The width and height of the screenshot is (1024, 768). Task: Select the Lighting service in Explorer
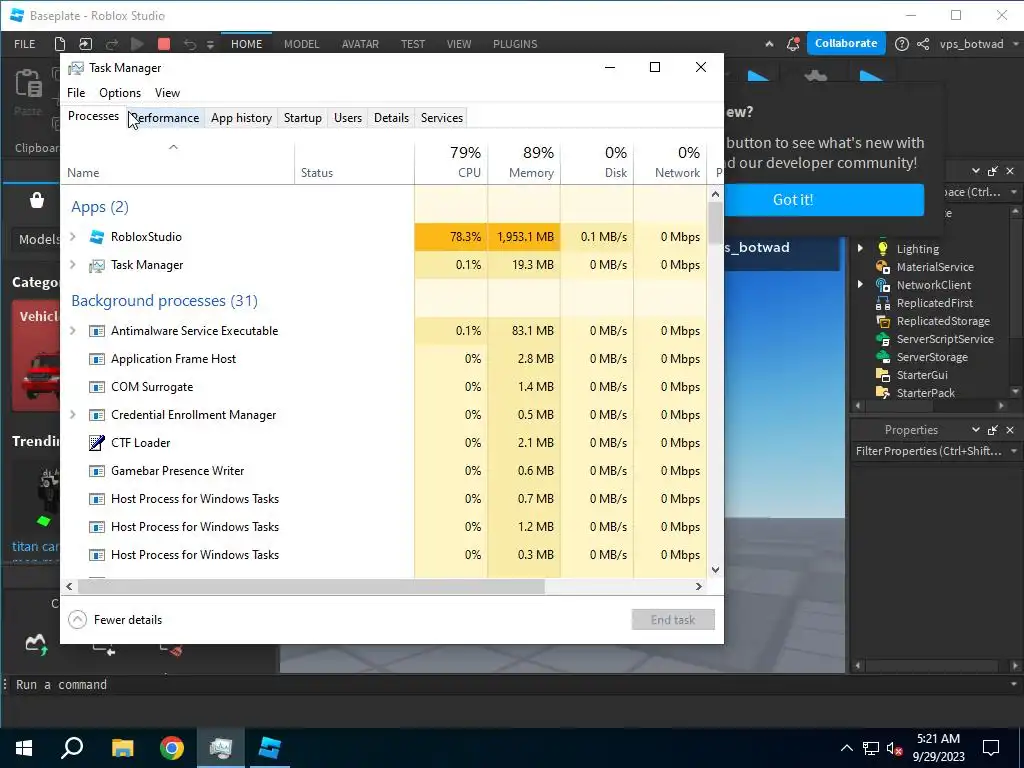[x=918, y=249]
